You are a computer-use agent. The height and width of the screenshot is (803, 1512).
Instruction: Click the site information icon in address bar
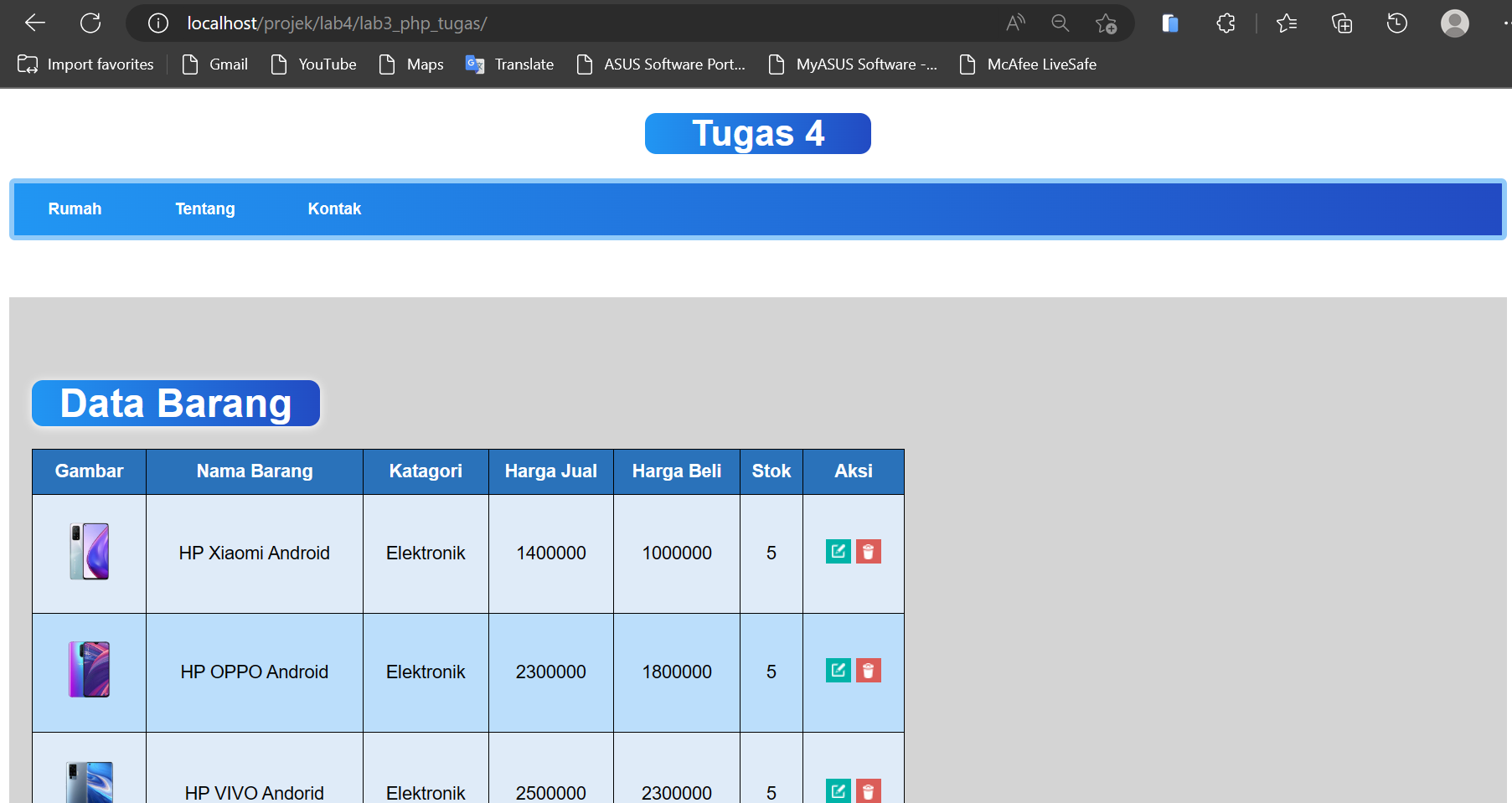click(x=157, y=23)
